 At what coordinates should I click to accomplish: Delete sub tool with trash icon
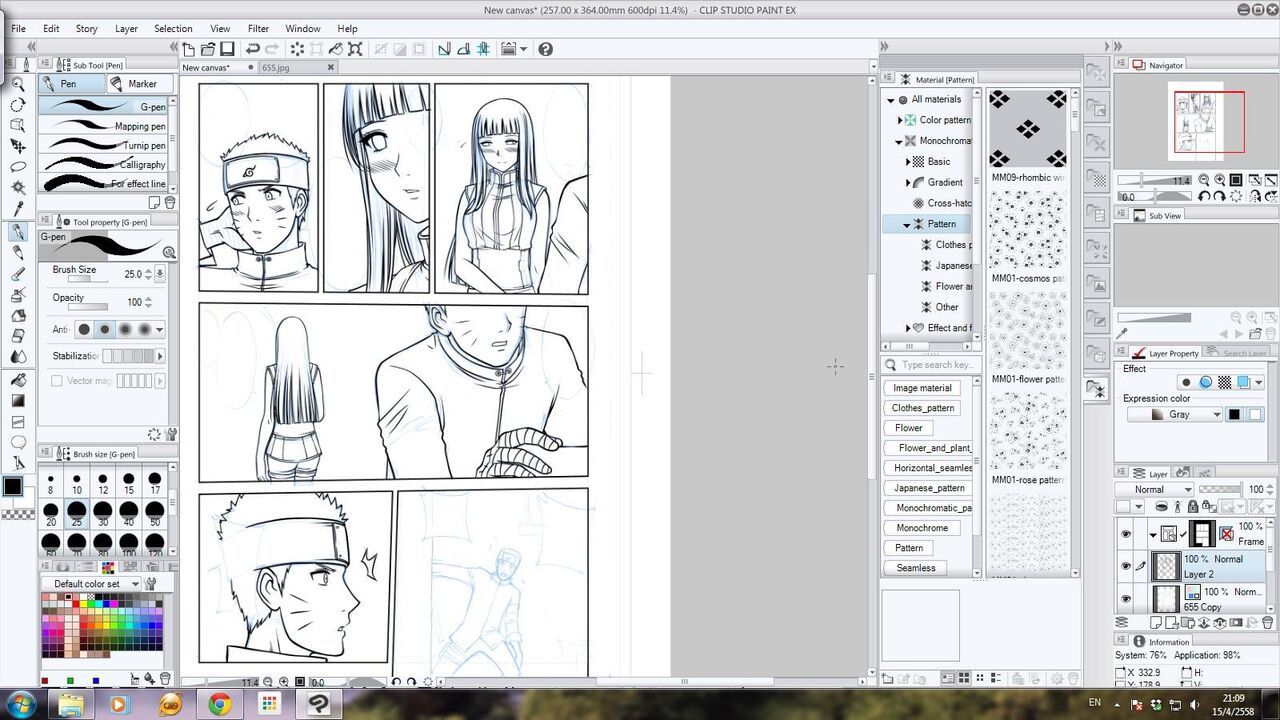tap(170, 203)
